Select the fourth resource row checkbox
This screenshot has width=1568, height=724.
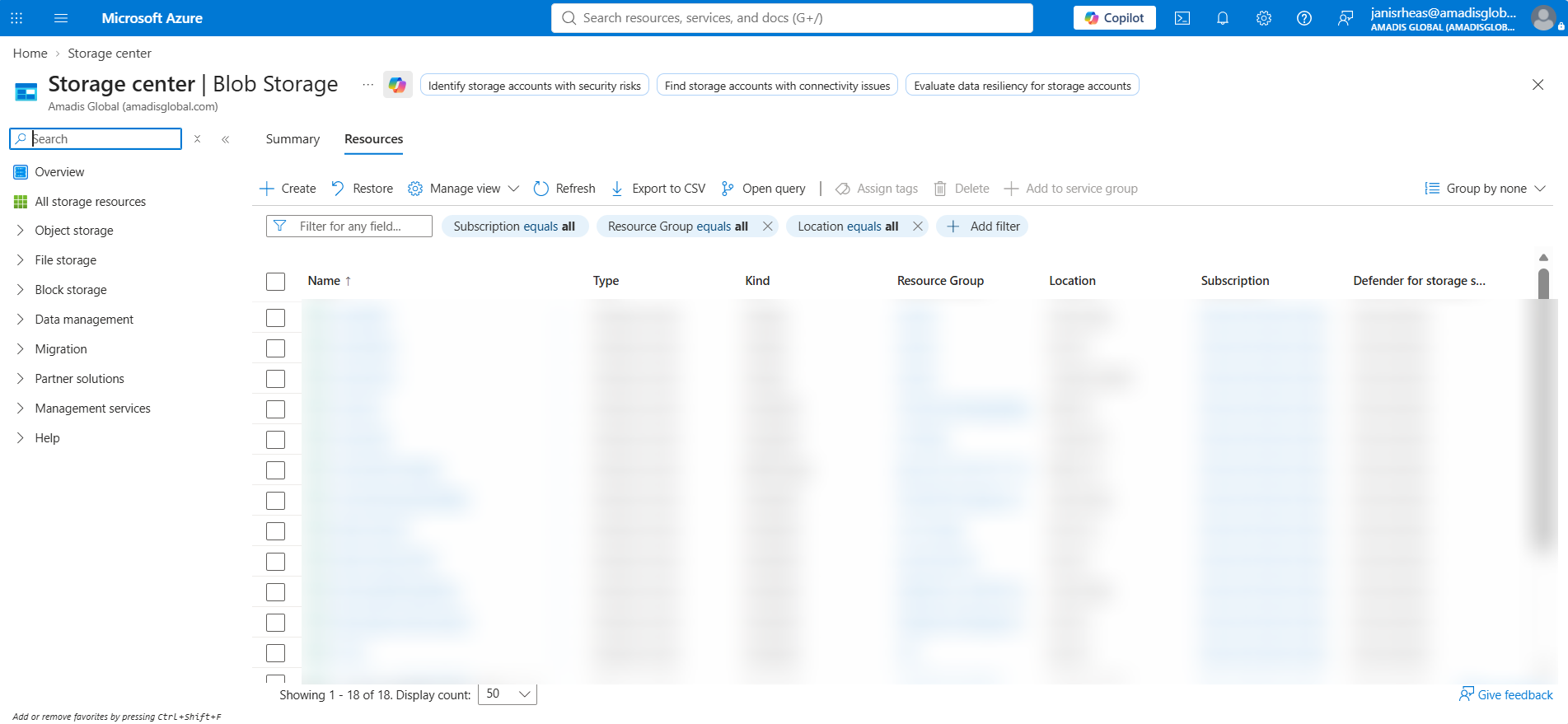point(276,409)
